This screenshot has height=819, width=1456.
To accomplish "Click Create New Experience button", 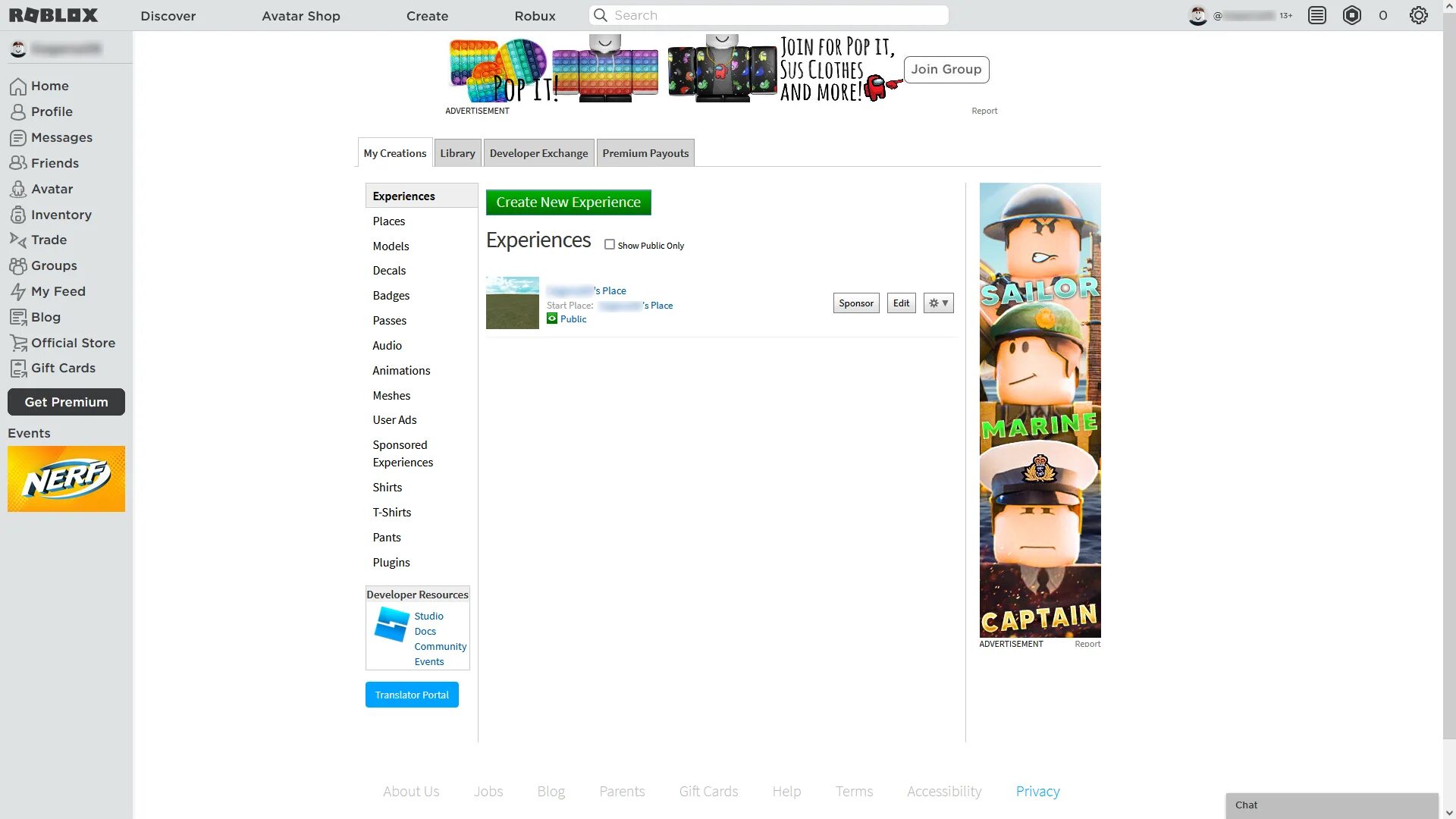I will 569,202.
